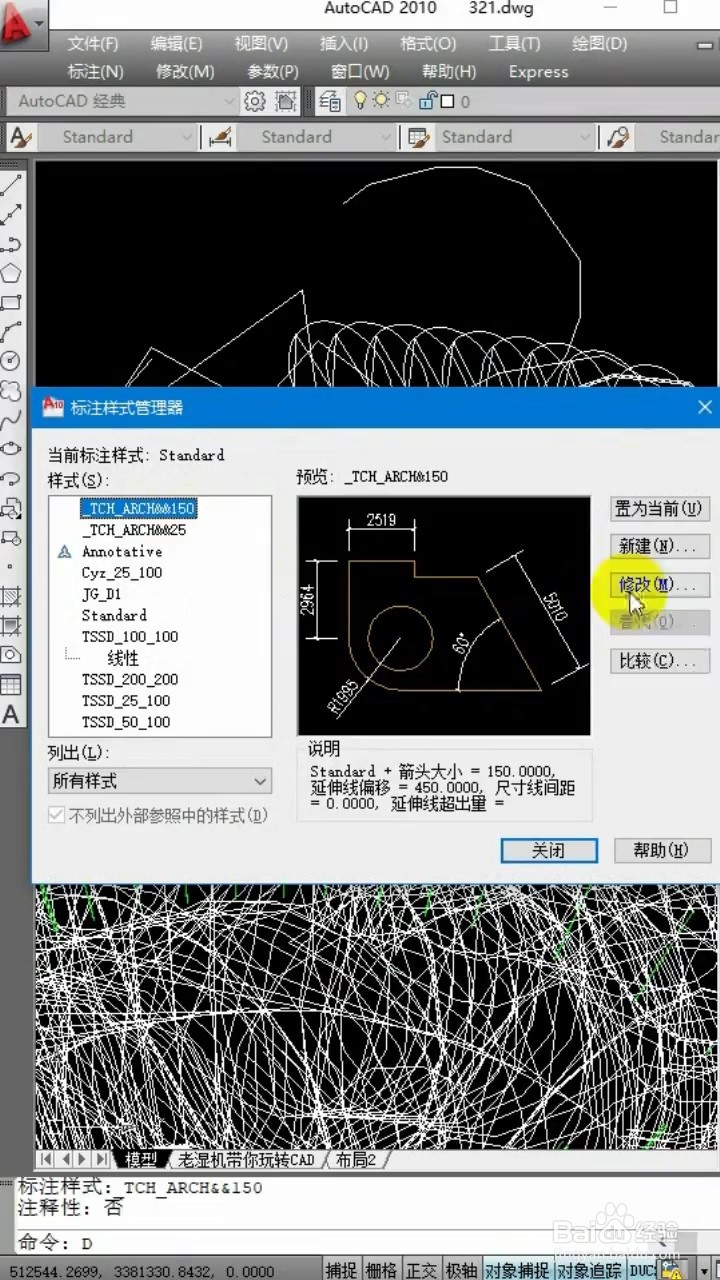Image resolution: width=720 pixels, height=1280 pixels.
Task: Click the 帮助(H) button
Action: coord(661,850)
